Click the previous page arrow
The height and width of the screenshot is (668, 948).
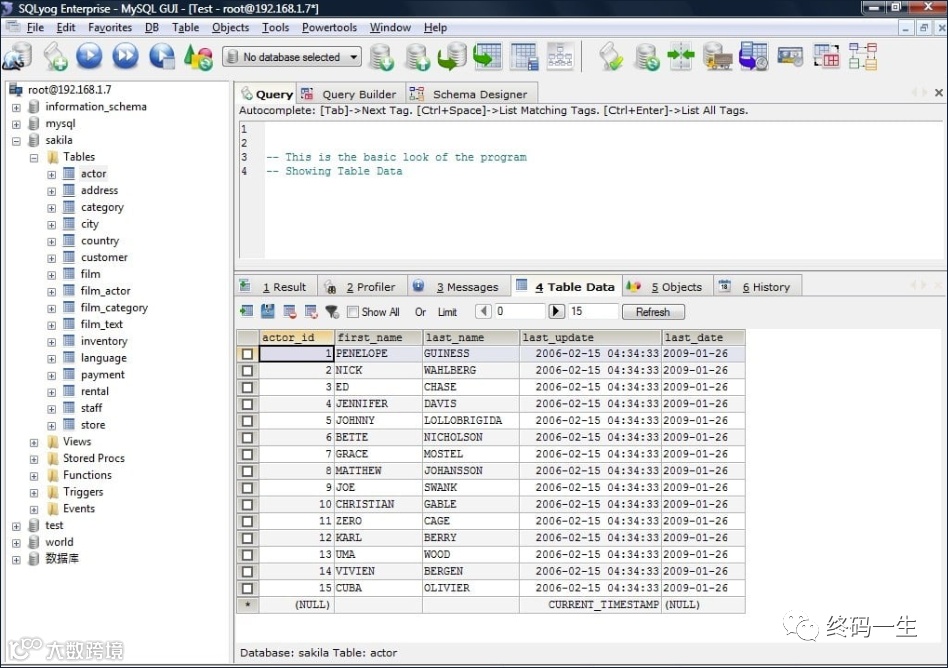pos(482,311)
